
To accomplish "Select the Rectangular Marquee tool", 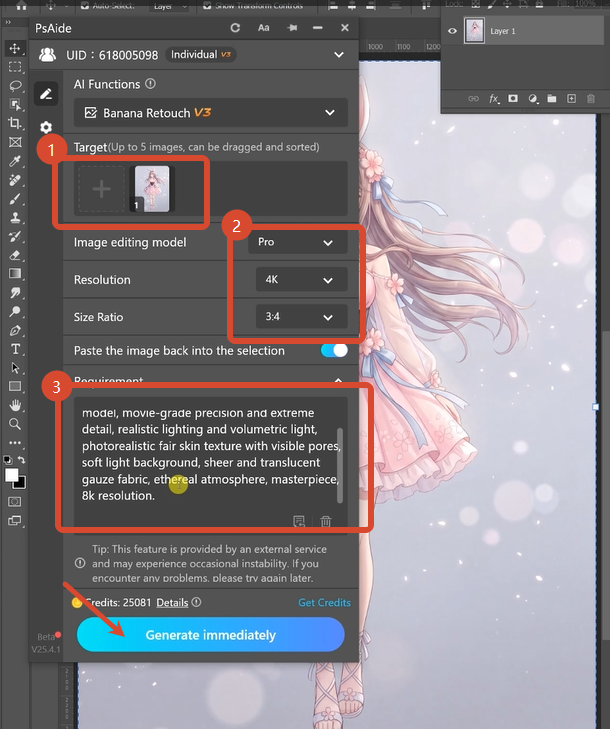I will 15,67.
